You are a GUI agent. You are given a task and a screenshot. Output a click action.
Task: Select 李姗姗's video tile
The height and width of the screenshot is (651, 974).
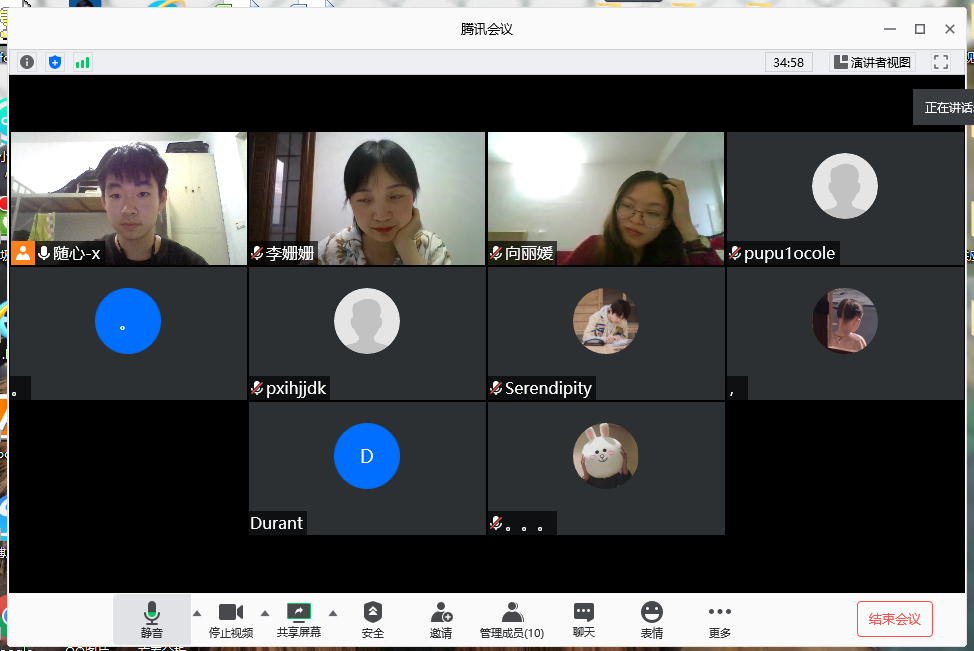[x=367, y=198]
